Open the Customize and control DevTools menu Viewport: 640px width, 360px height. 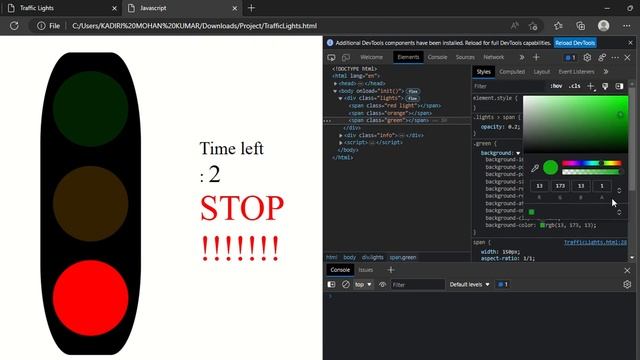point(615,58)
